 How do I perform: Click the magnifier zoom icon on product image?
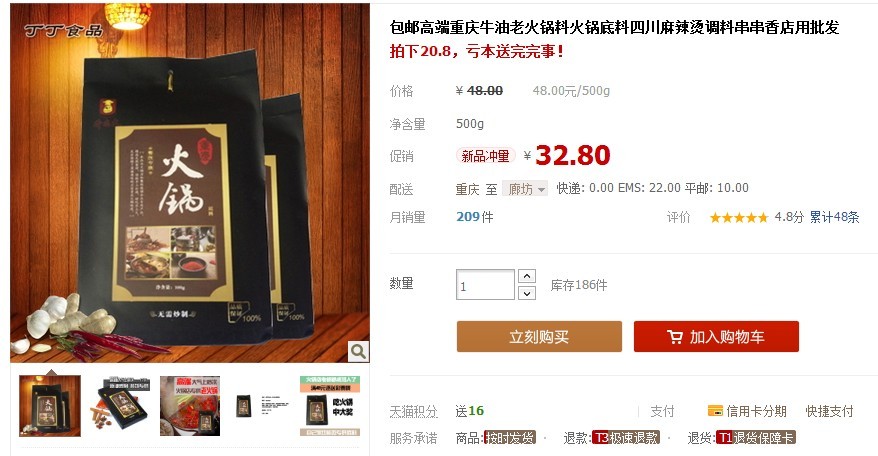coord(358,351)
